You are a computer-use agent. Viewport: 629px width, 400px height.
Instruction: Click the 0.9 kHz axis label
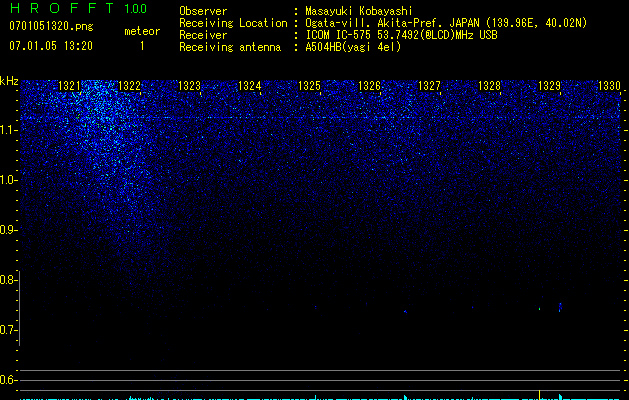[x=8, y=230]
